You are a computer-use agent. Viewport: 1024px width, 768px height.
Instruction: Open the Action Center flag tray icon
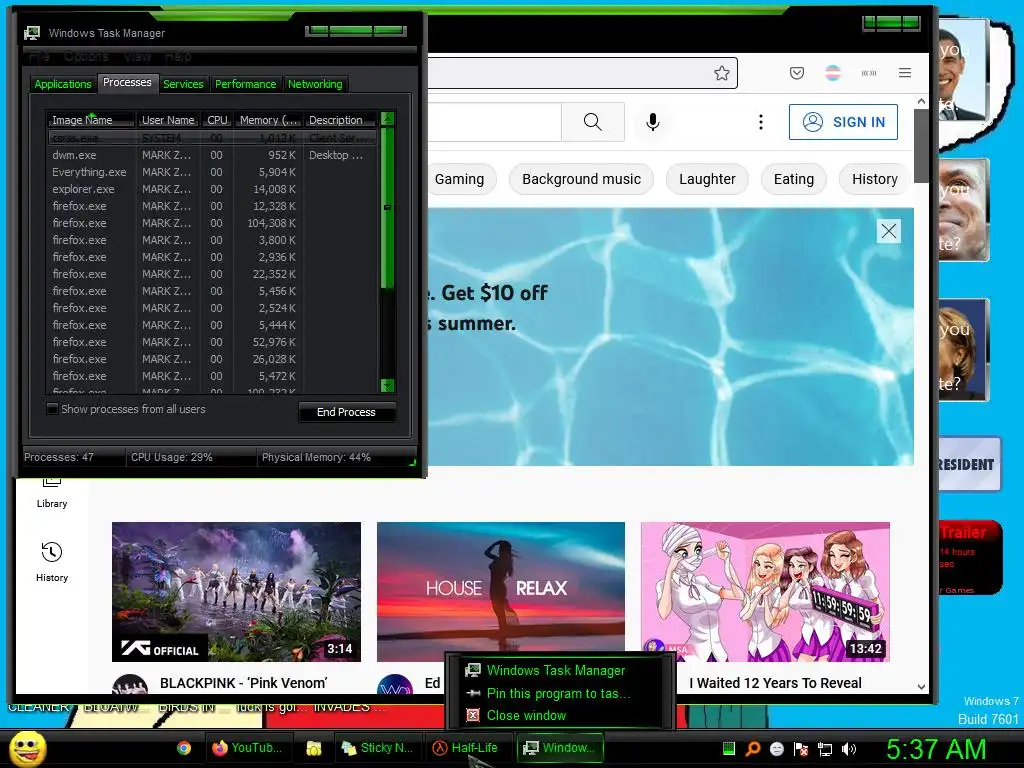tap(801, 749)
